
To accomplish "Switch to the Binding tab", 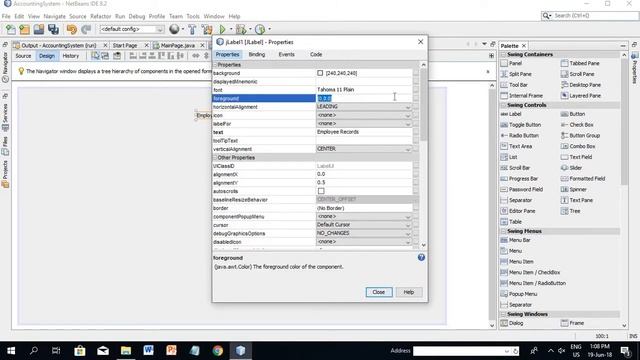I will (x=257, y=54).
